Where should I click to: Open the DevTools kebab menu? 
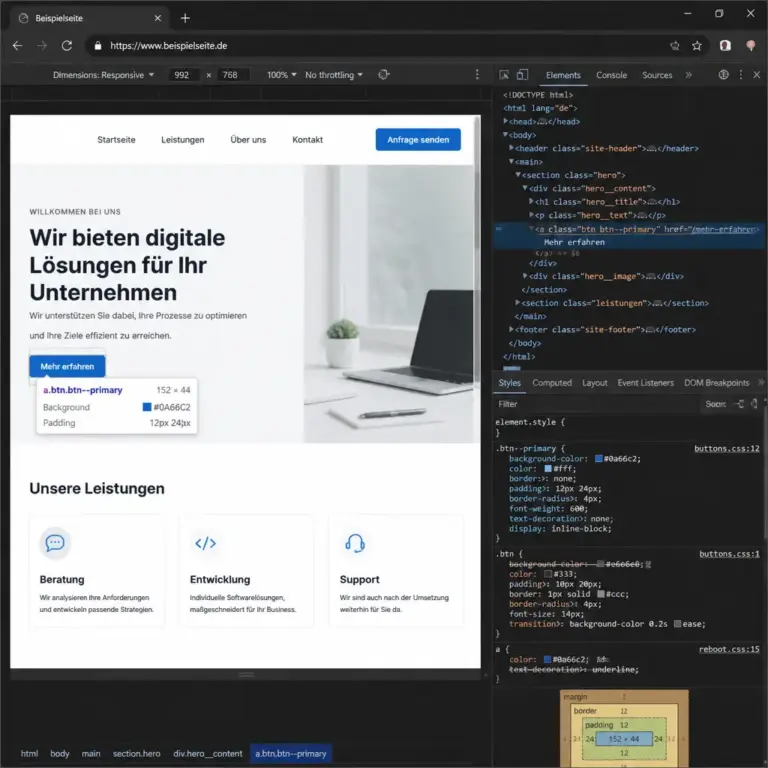[741, 74]
